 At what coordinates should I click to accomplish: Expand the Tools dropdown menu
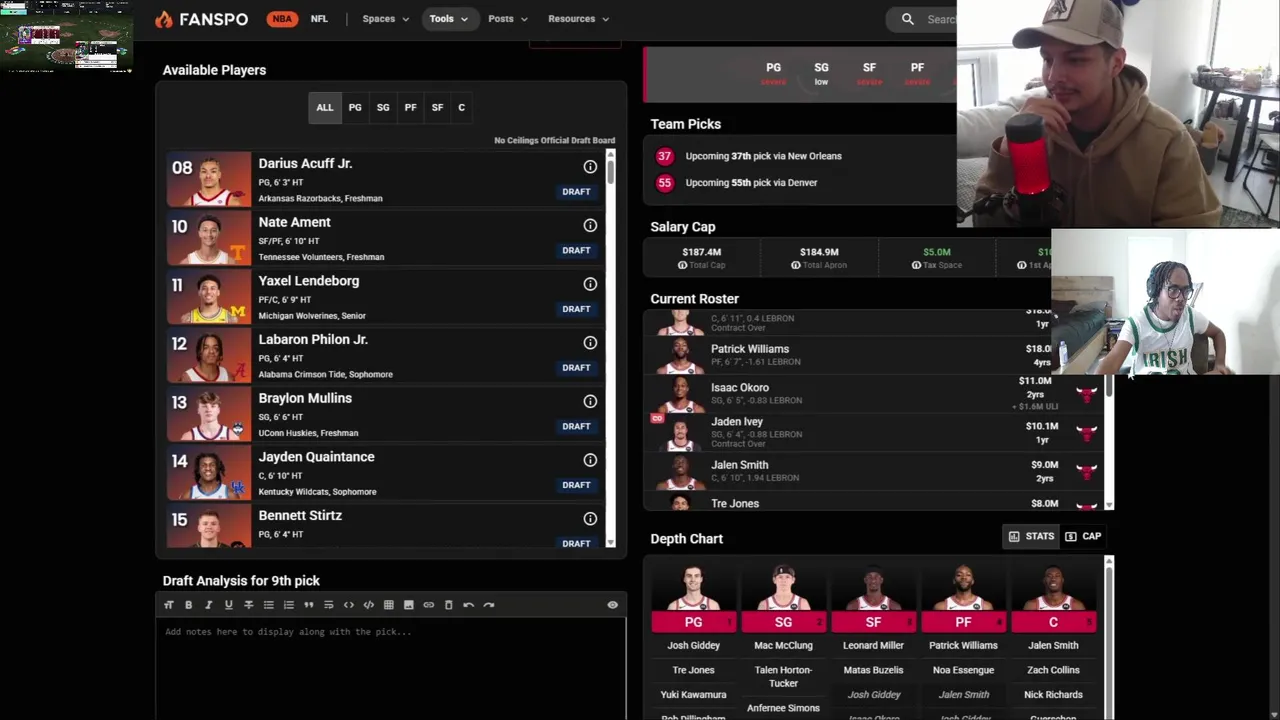pos(448,19)
